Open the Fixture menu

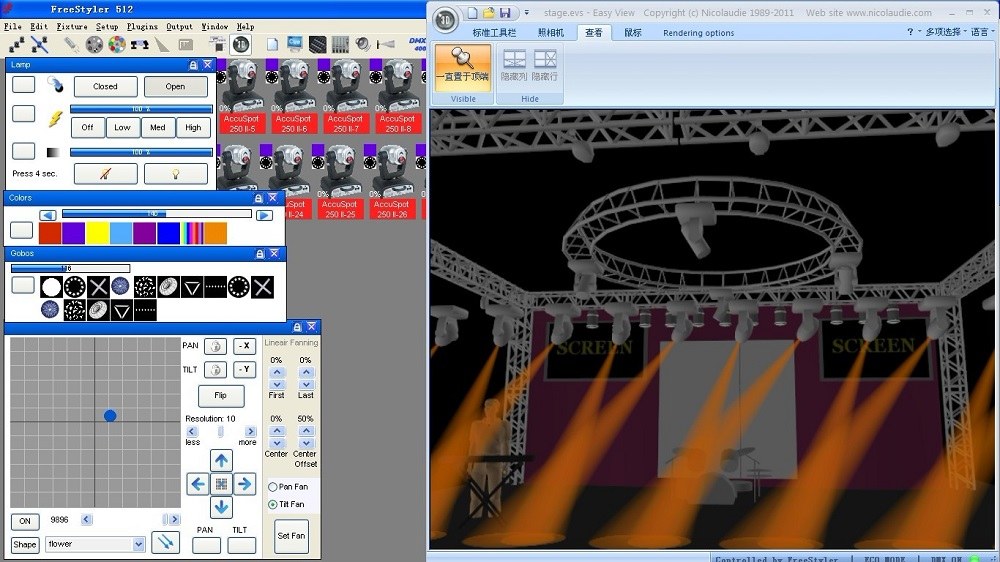point(72,27)
